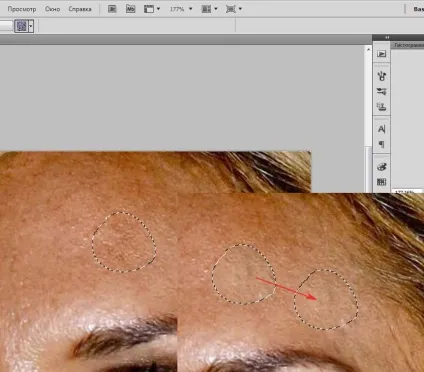The height and width of the screenshot is (372, 424).
Task: Collapse the panel dock with double arrows
Action: 387,37
